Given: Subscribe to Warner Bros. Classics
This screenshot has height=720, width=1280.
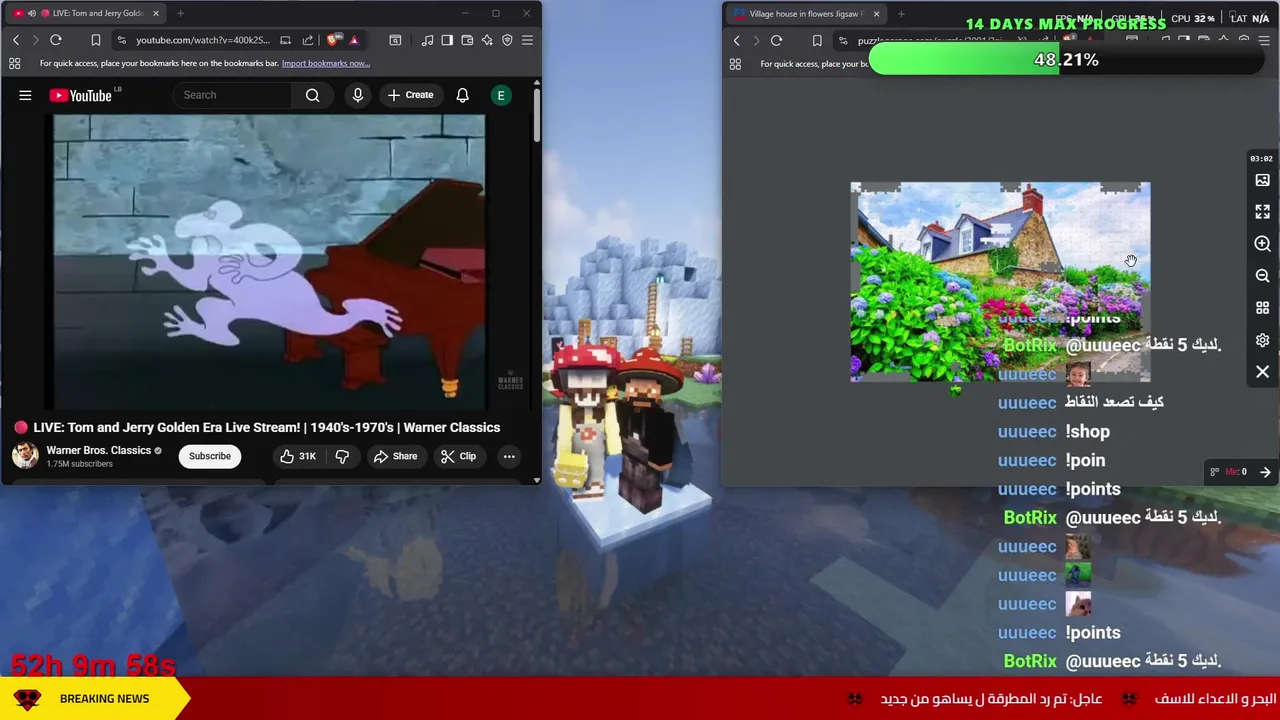Looking at the screenshot, I should coord(210,456).
